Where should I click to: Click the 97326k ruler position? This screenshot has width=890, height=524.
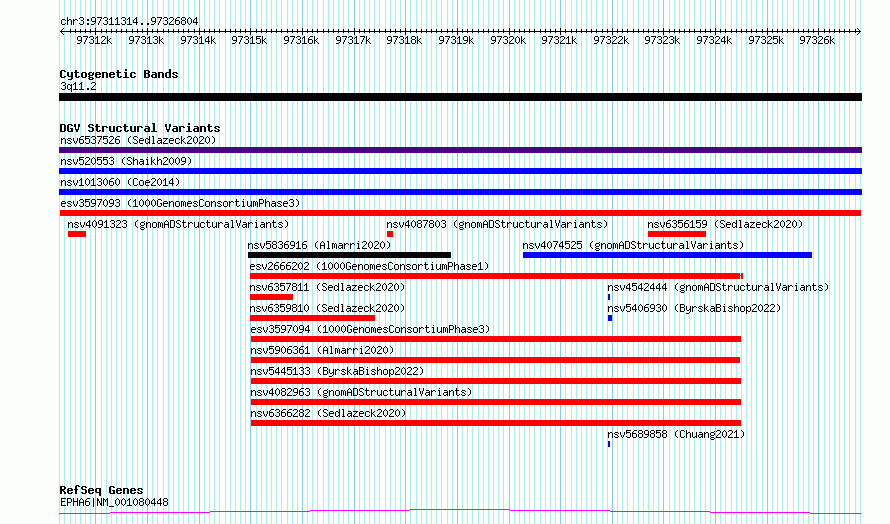coord(817,40)
